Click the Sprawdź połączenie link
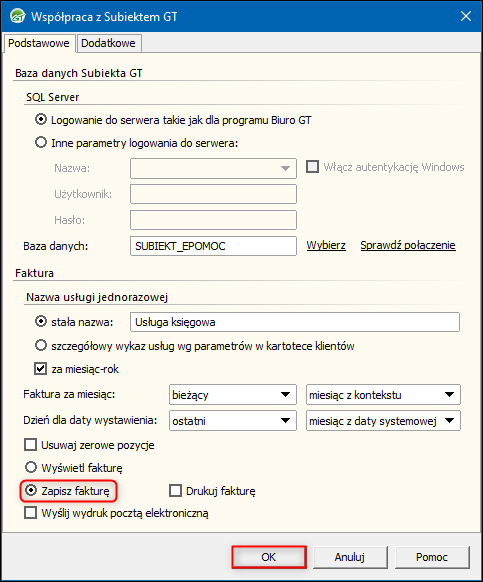Viewport: 483px width, 582px height. click(x=408, y=245)
